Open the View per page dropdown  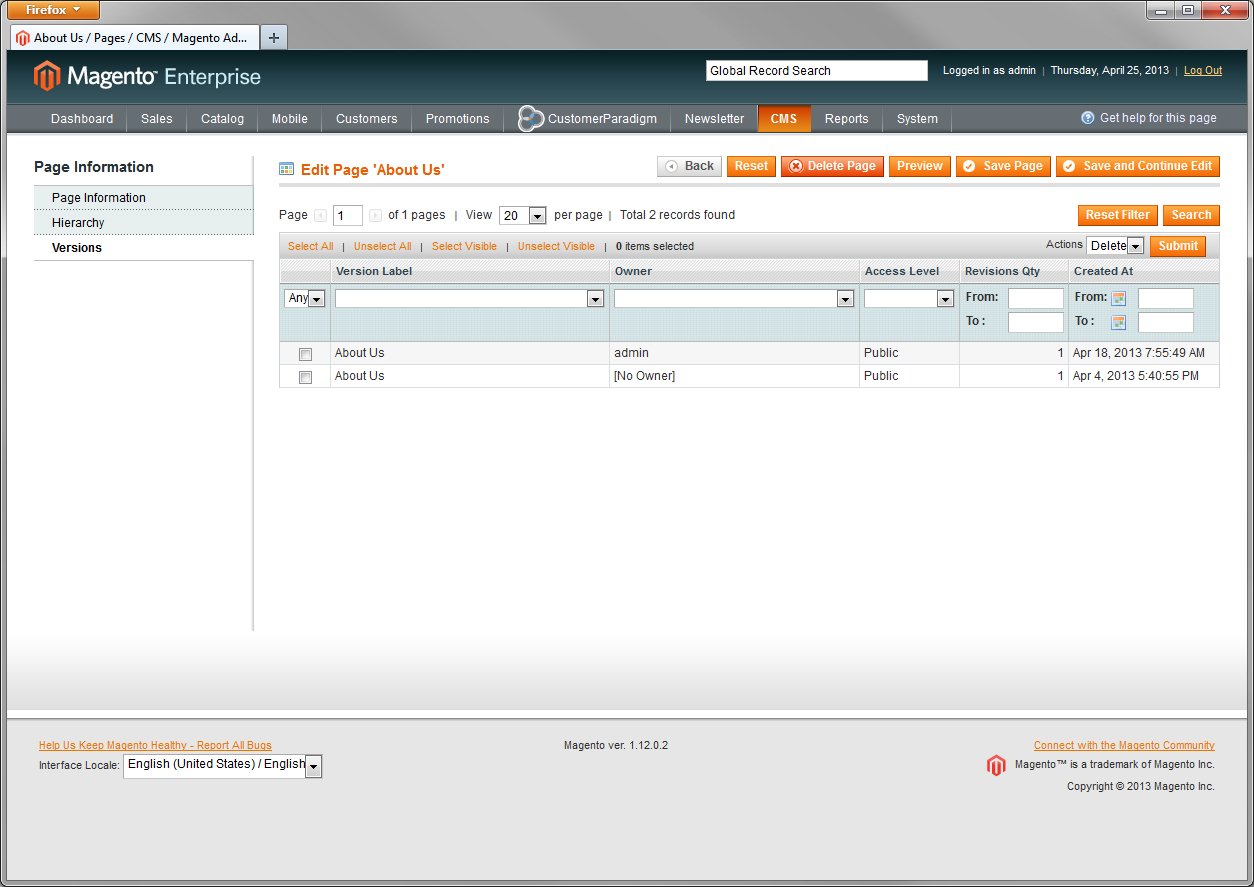pyautogui.click(x=523, y=215)
